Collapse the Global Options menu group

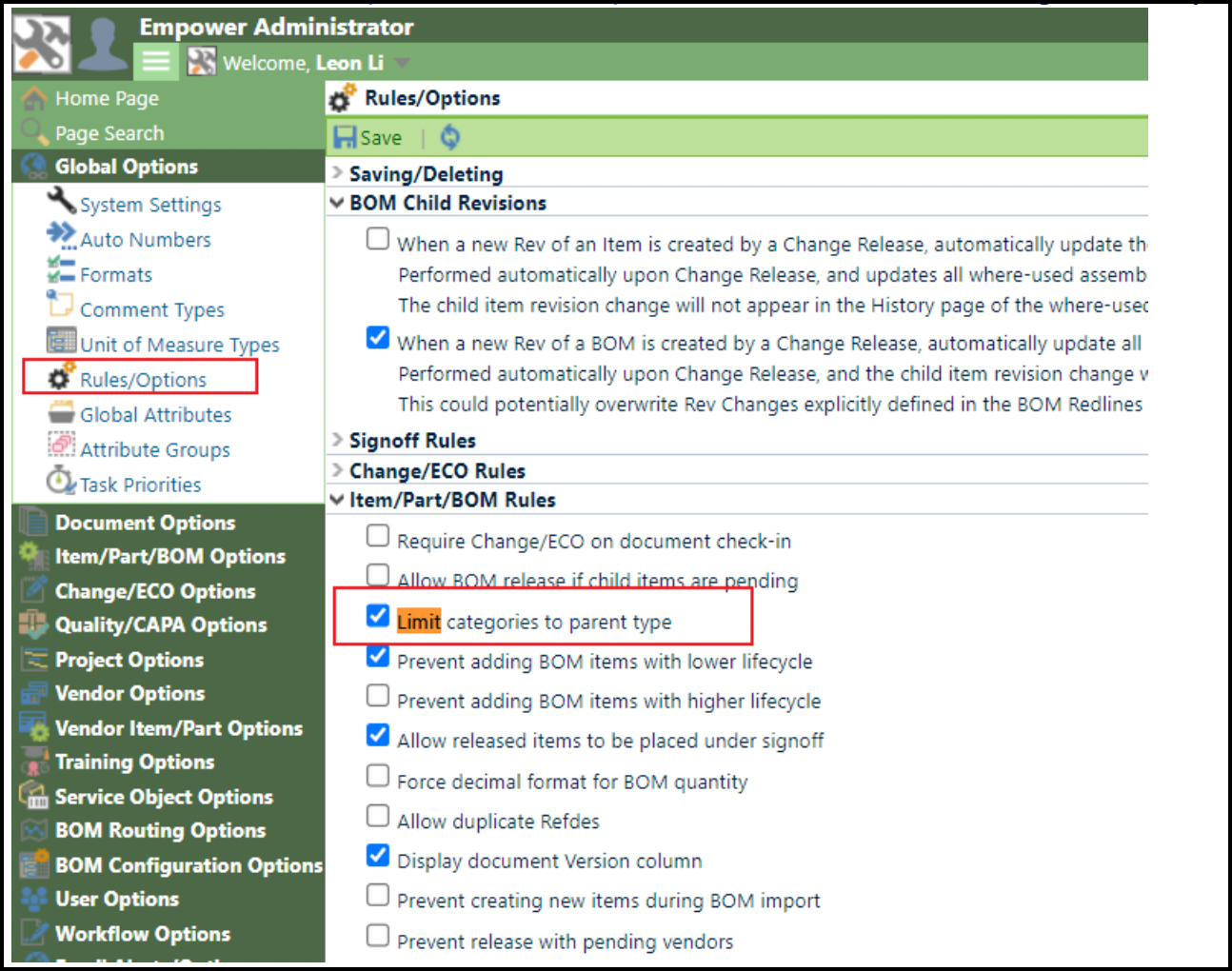coord(127,167)
